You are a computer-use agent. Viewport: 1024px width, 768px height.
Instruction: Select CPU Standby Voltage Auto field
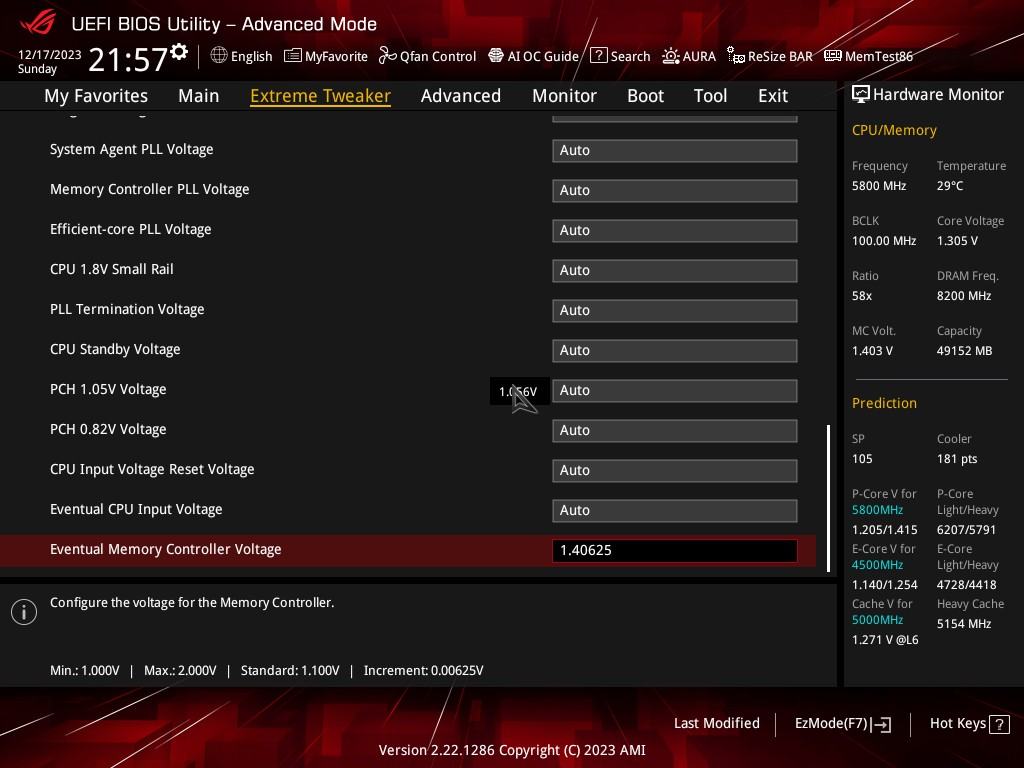click(x=675, y=351)
